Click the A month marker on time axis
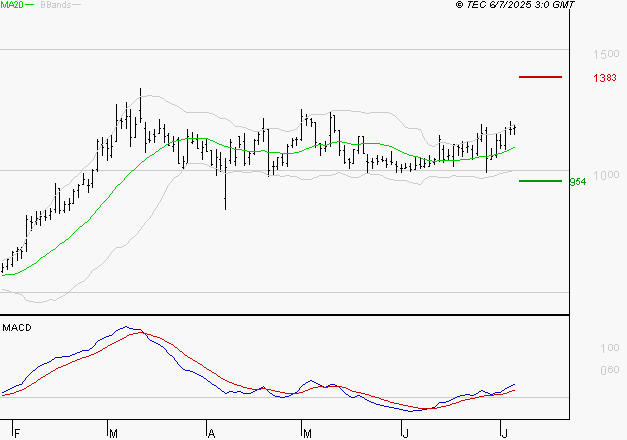Image resolution: width=627 pixels, height=440 pixels. click(212, 434)
